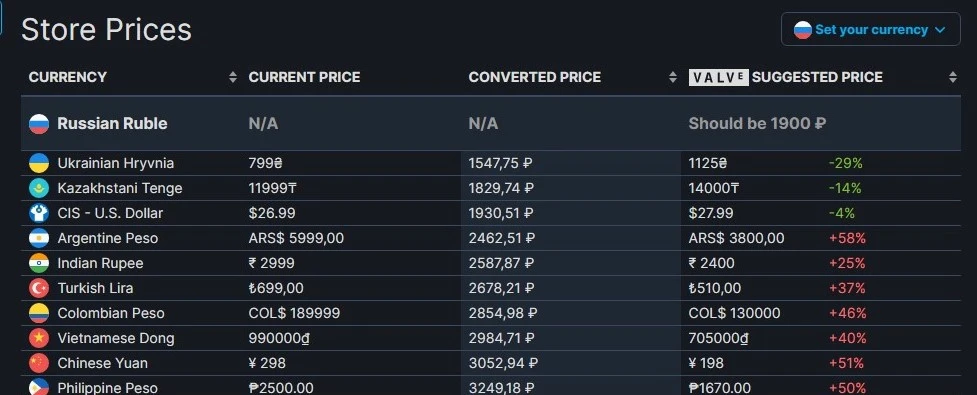977x395 pixels.
Task: Click the Indian Rupee flag icon
Action: coord(39,263)
